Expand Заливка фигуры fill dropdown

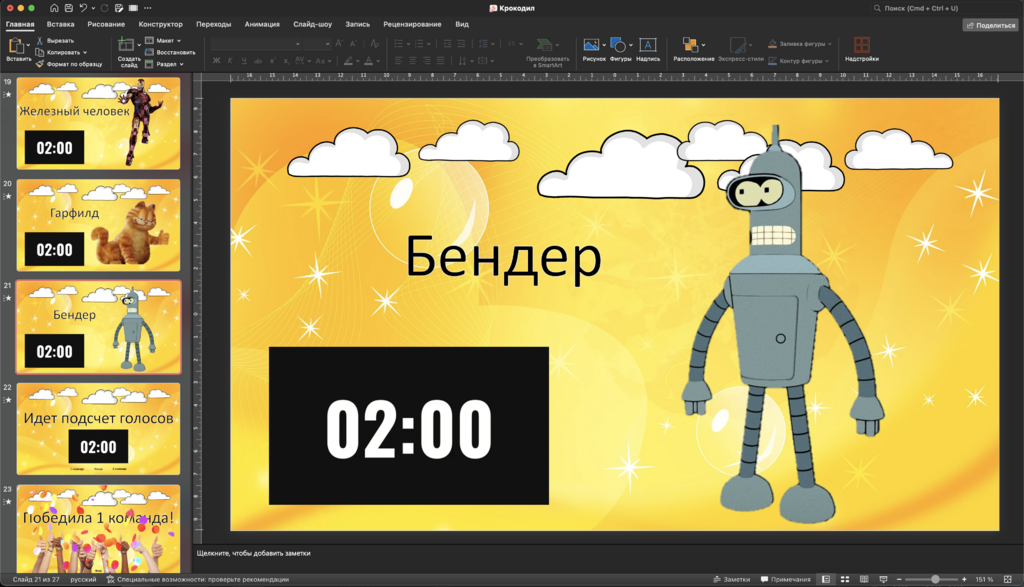tap(830, 44)
